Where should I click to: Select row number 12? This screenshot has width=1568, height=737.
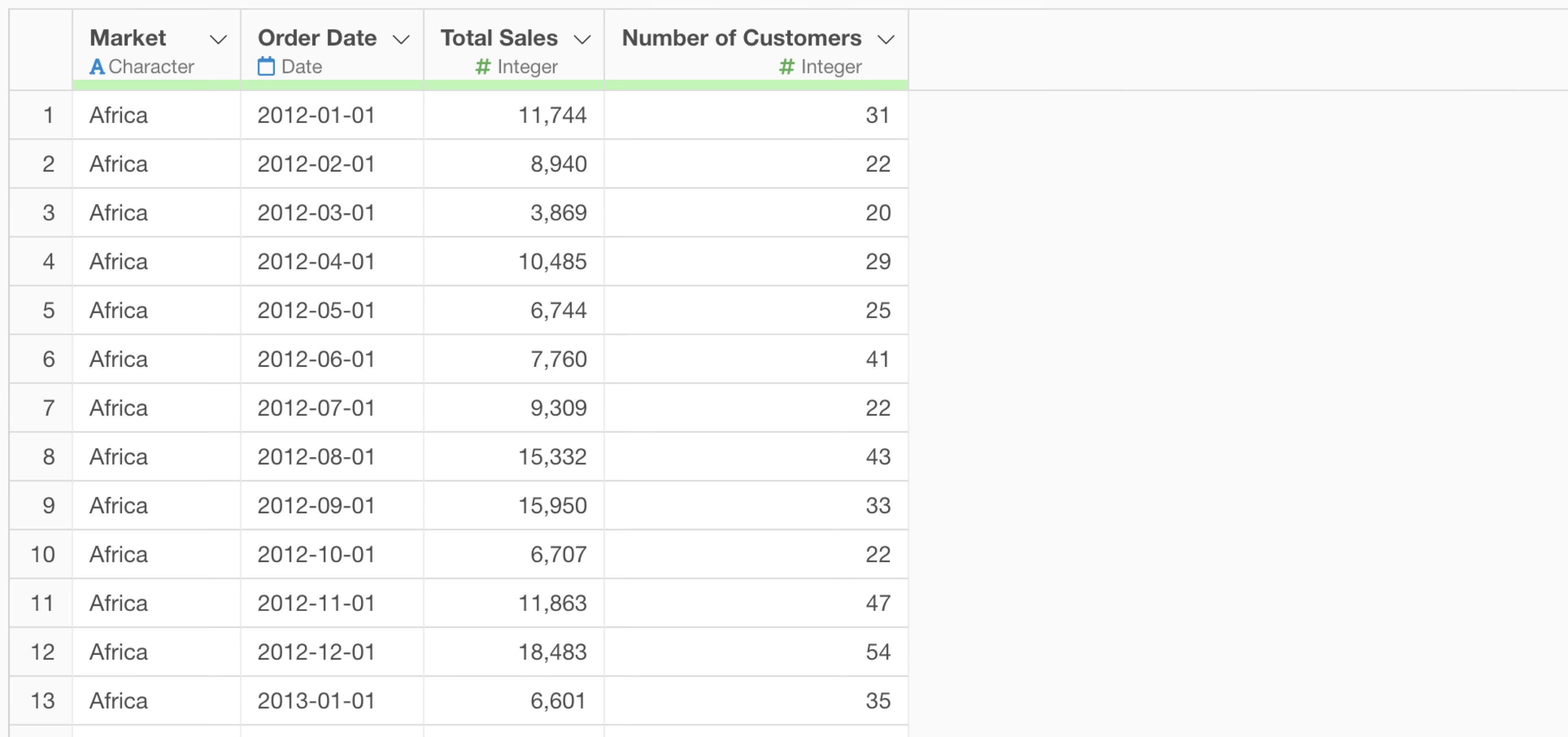pyautogui.click(x=42, y=652)
